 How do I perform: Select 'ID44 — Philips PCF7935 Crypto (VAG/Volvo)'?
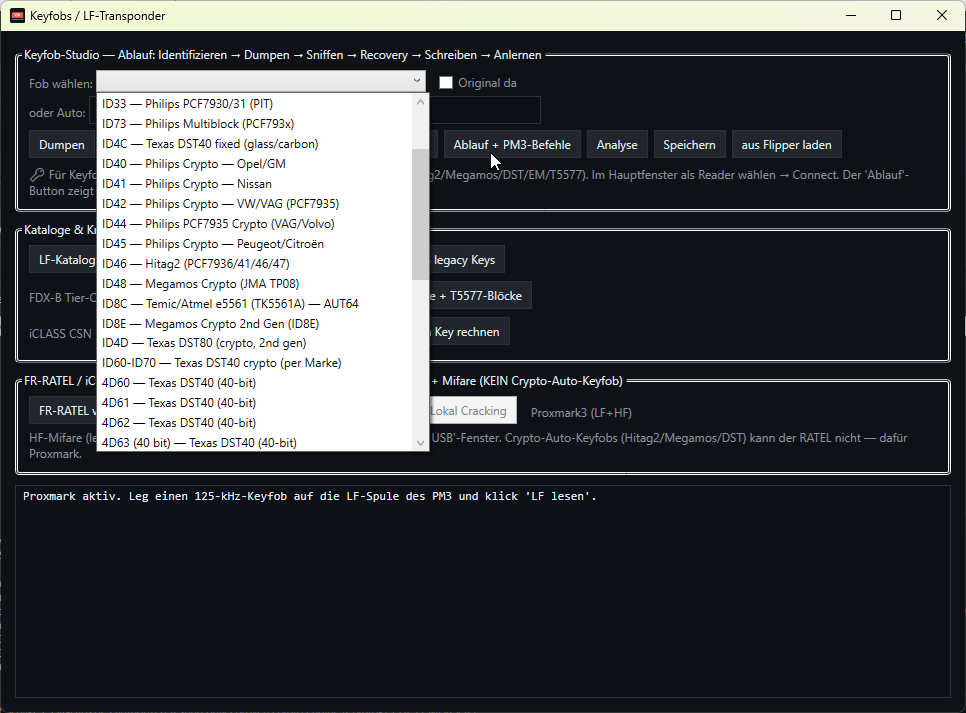tap(254, 224)
